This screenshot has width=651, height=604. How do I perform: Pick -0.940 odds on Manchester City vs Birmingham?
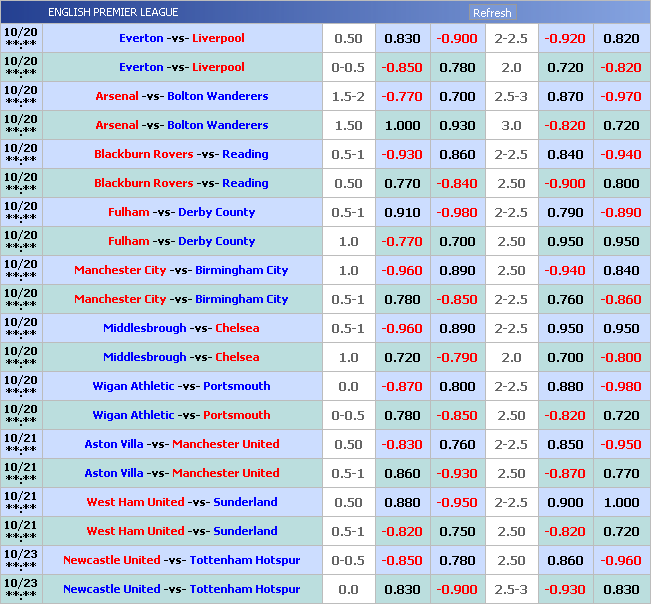pos(566,270)
